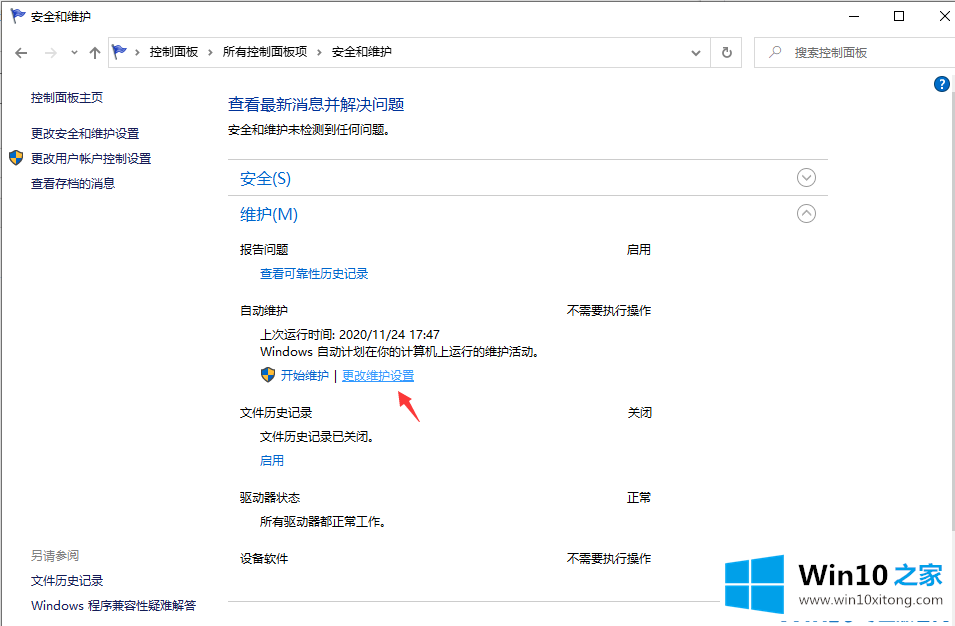955x626 pixels.
Task: Open 更改用户帐户控制设置 link
Action: pos(91,158)
